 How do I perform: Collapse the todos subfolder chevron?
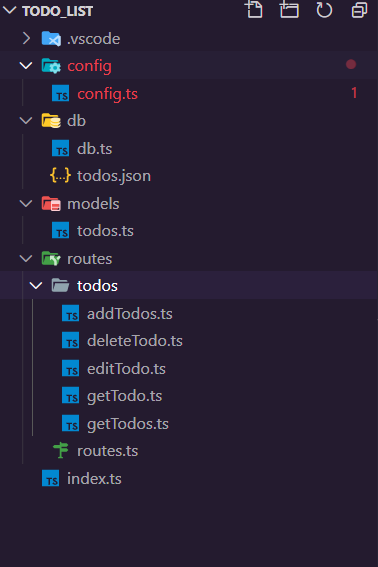(x=36, y=286)
